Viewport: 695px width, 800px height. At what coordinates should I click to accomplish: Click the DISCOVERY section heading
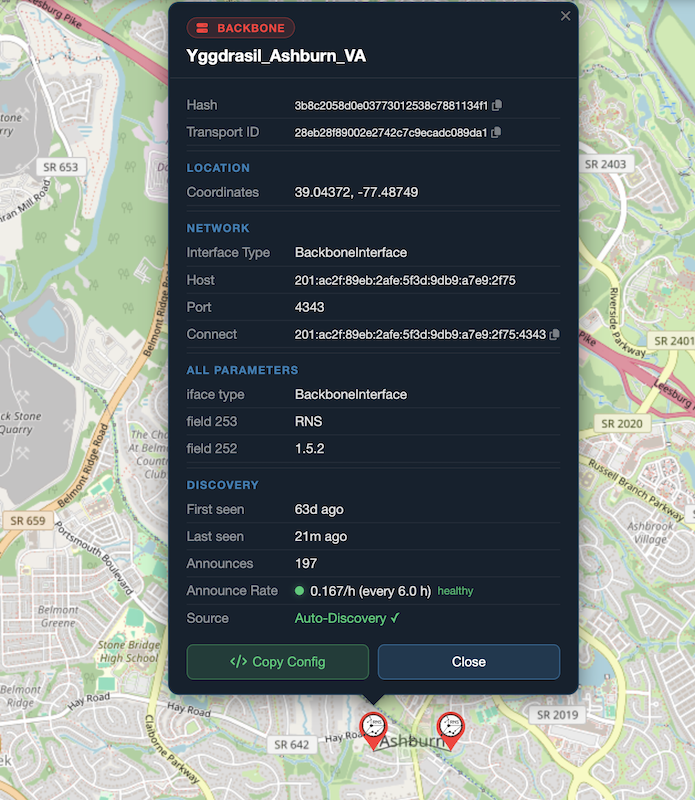pyautogui.click(x=222, y=485)
